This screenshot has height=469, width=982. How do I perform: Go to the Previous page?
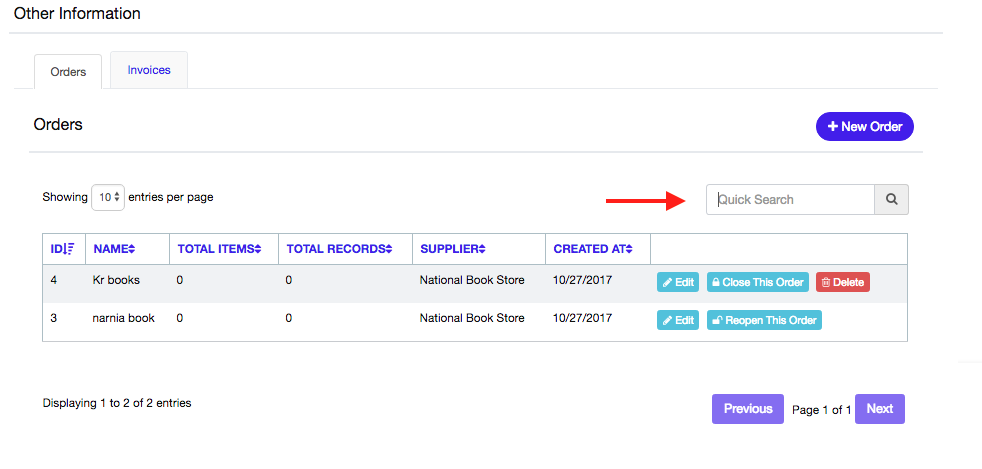coord(748,409)
